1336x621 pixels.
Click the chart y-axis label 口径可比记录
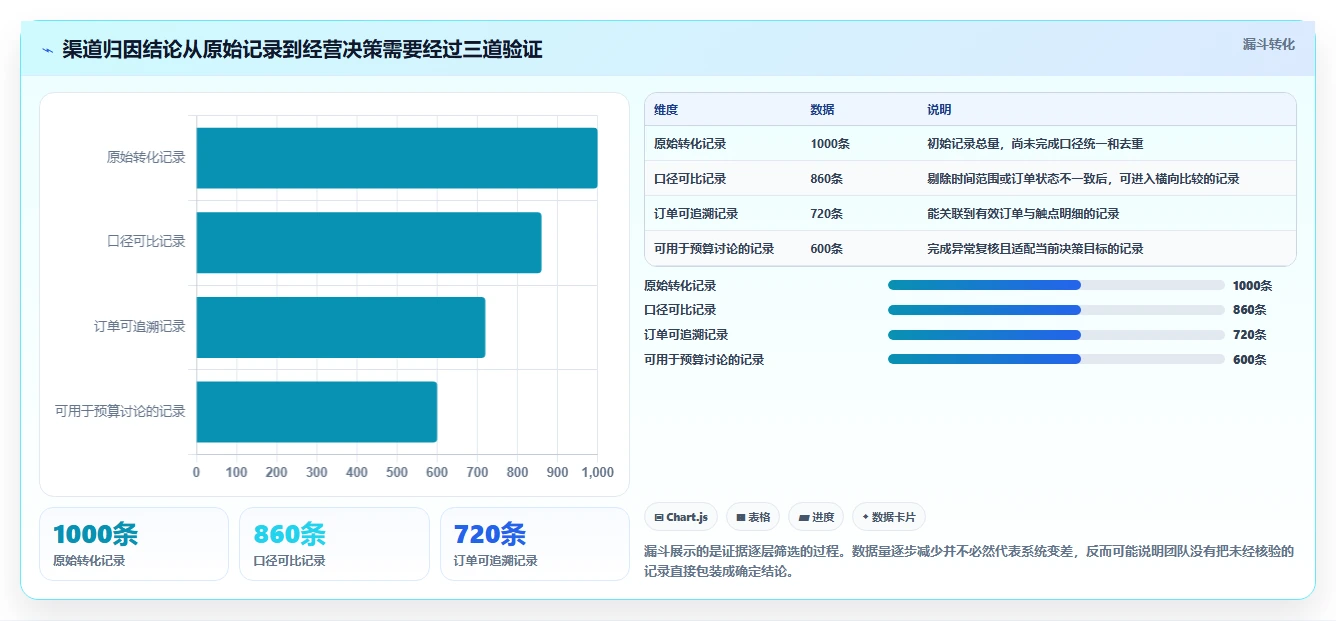[146, 241]
